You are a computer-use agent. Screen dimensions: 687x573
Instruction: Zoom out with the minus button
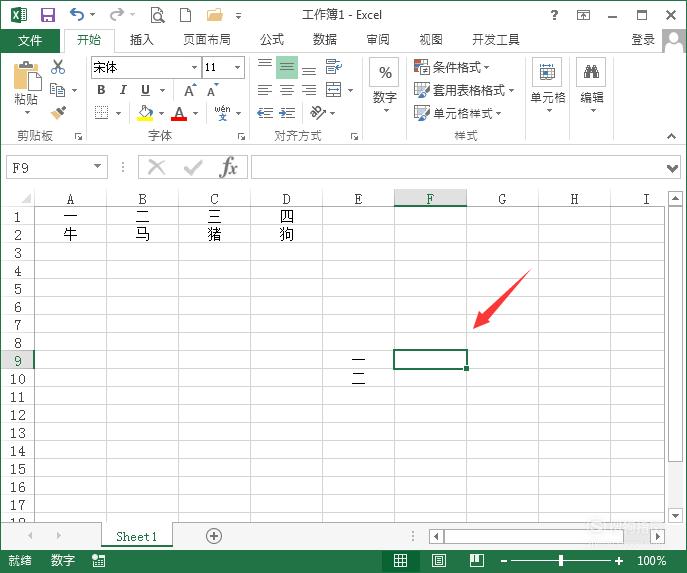click(x=504, y=560)
